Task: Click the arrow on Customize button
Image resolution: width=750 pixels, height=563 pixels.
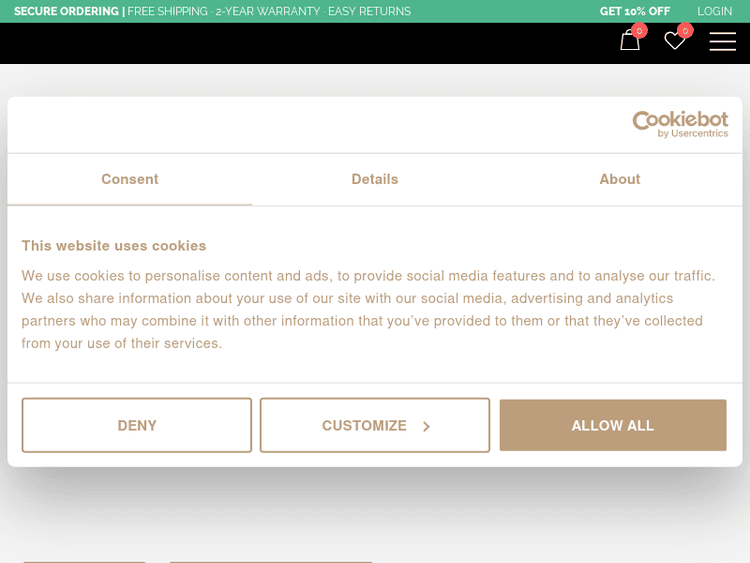Action: 426,426
